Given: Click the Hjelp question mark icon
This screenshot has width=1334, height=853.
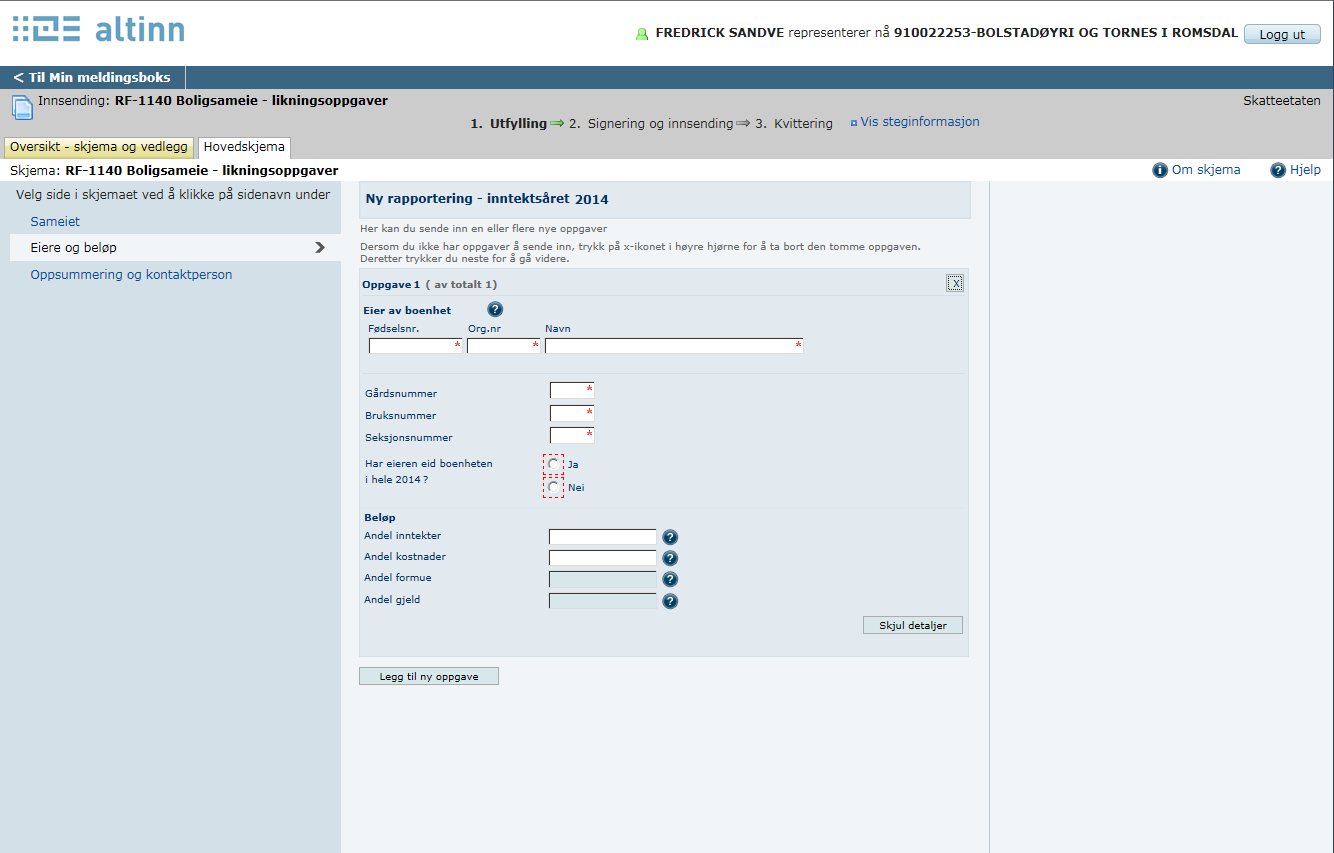Looking at the screenshot, I should tap(1278, 170).
